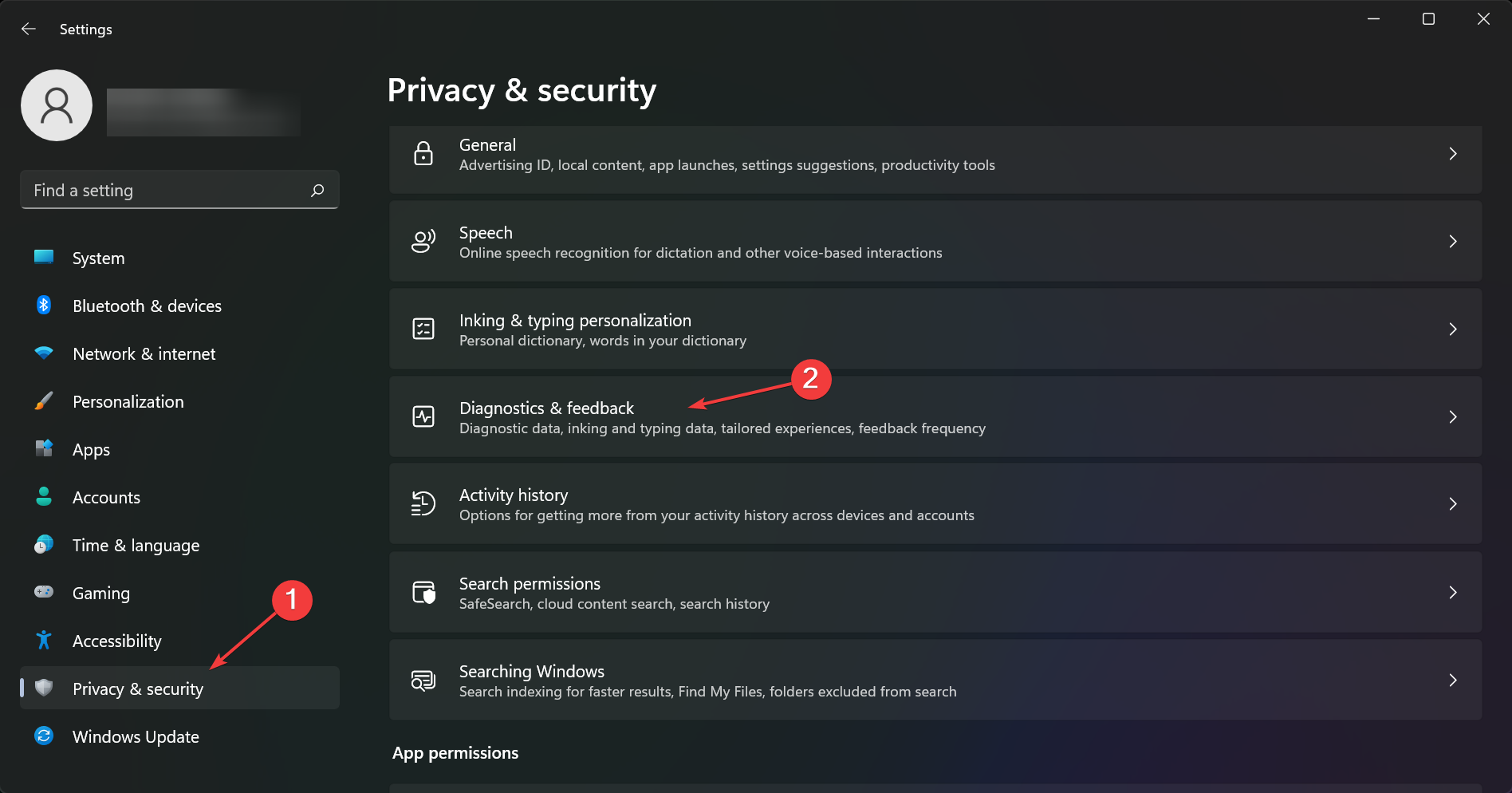The image size is (1512, 793).
Task: Click the back arrow in Settings
Action: click(x=29, y=29)
